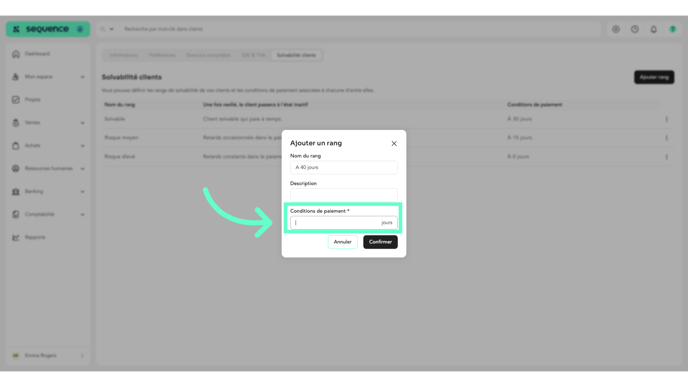Viewport: 688px width, 387px height.
Task: Open row menu for Risque élevé rank
Action: pos(666,157)
